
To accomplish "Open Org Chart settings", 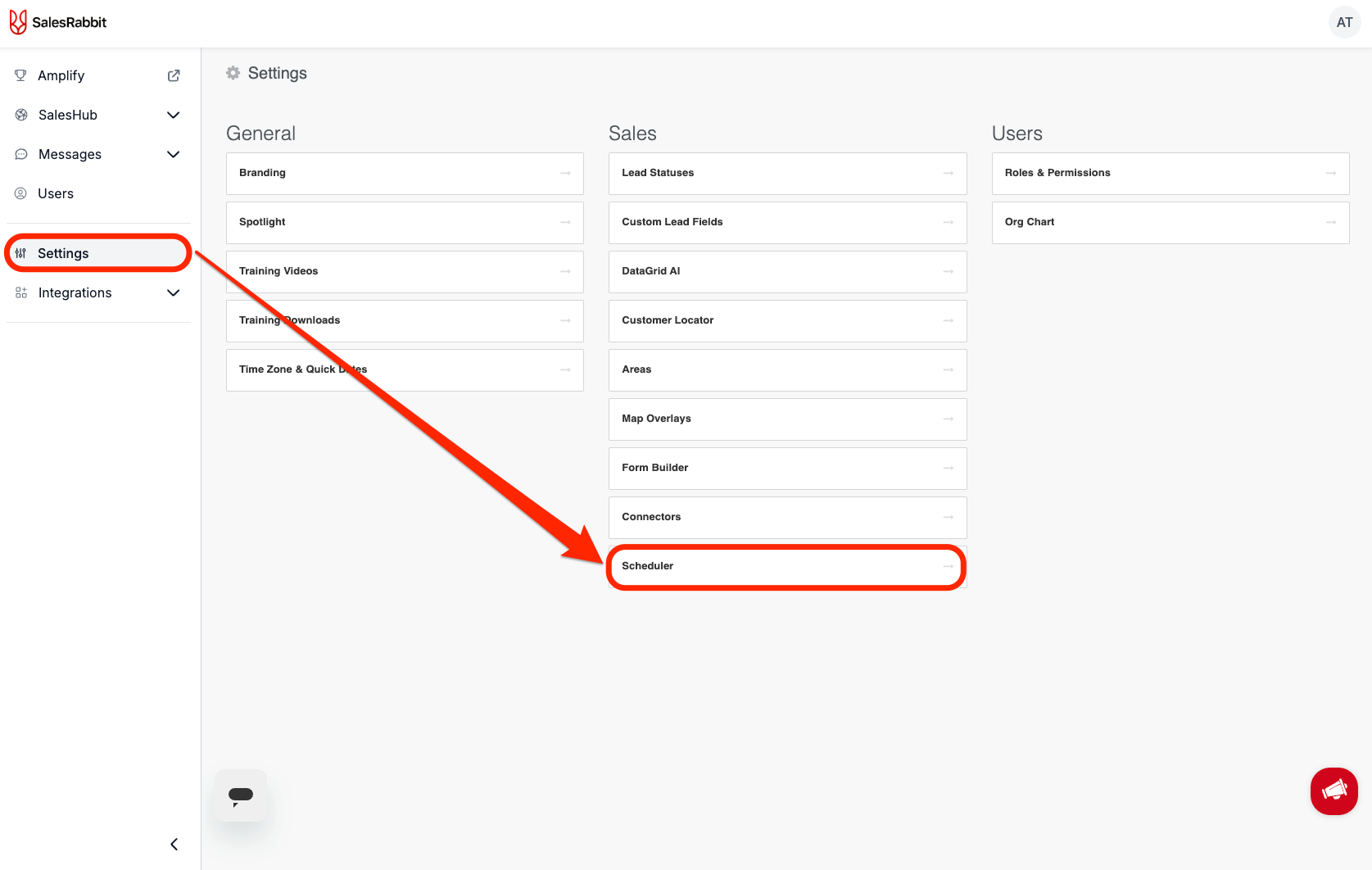I will pos(1171,223).
